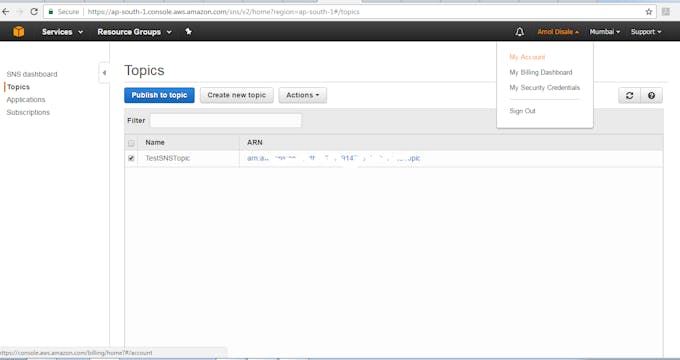Uncheck the TestSNSTopic row checkbox
The width and height of the screenshot is (680, 360).
pyautogui.click(x=131, y=158)
